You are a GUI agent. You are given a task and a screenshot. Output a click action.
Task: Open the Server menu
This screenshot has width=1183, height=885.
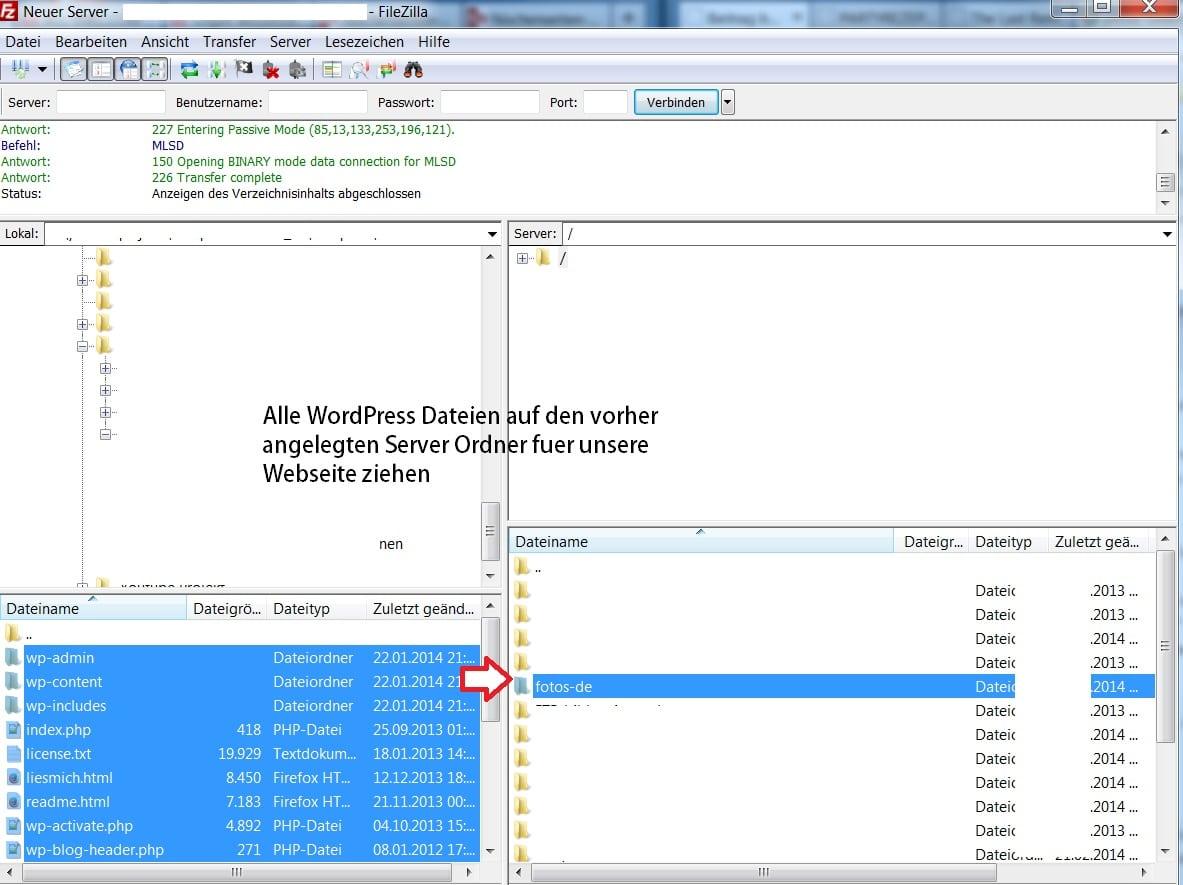pos(290,41)
